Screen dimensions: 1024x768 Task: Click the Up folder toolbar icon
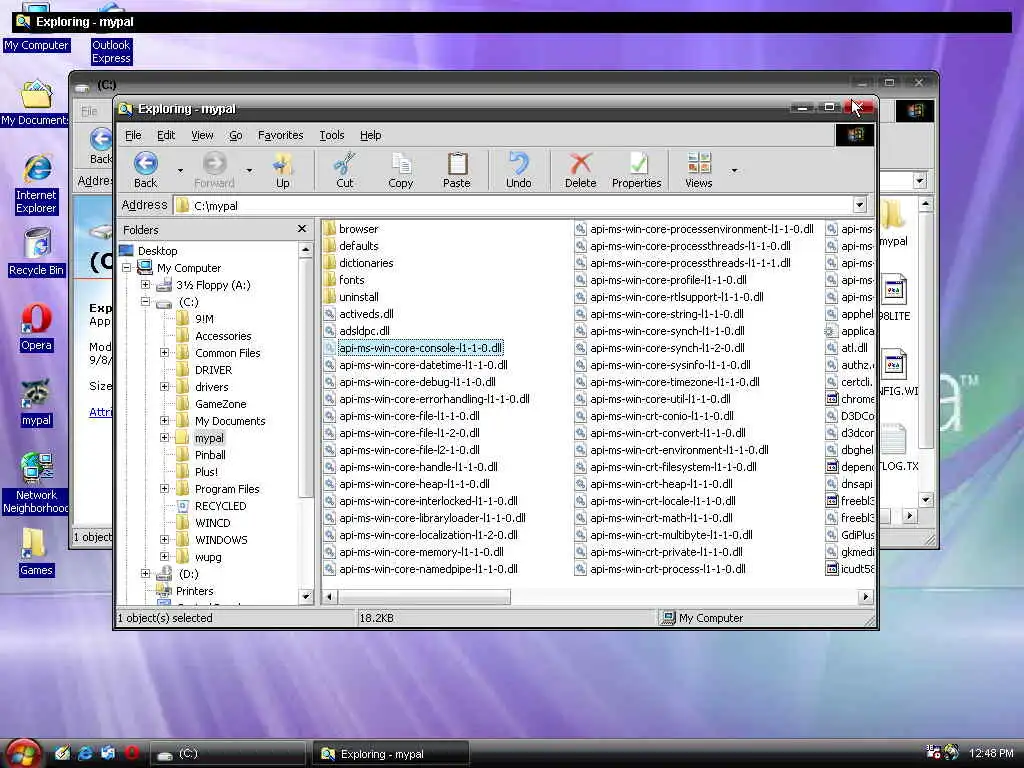pos(282,170)
